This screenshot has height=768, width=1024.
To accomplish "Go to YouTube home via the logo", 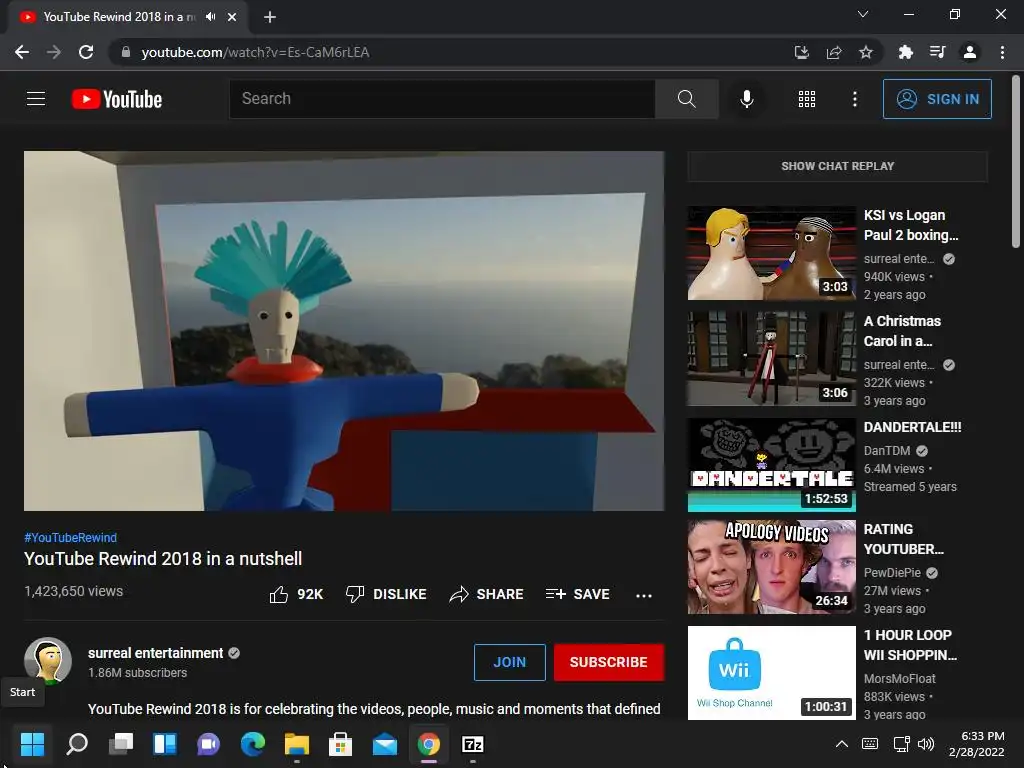I will [x=117, y=99].
